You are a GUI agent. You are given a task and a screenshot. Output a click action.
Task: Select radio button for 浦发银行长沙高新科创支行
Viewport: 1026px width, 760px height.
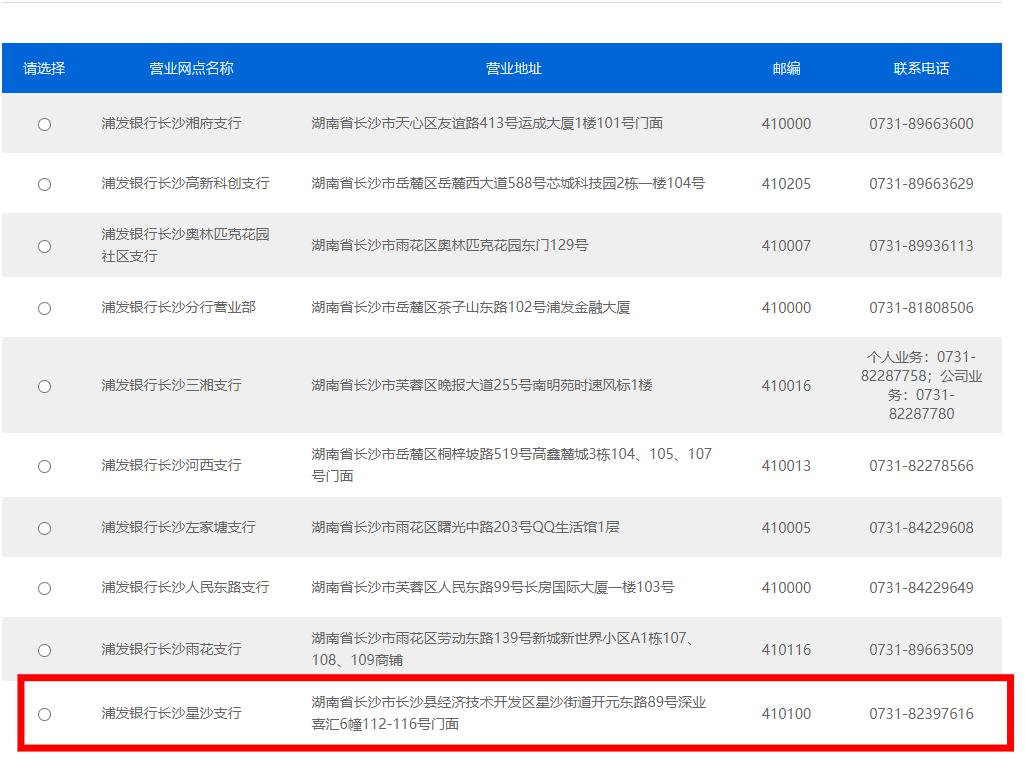44,185
